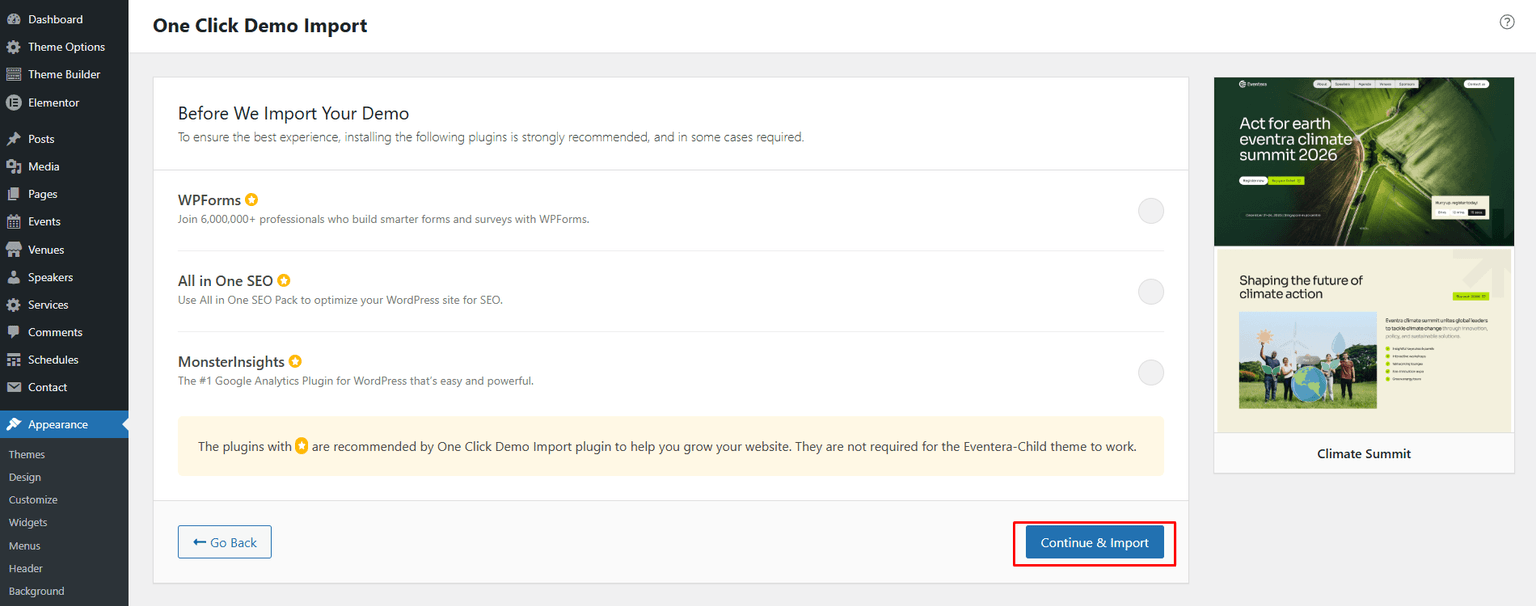Go to the Posts menu

tap(64, 139)
